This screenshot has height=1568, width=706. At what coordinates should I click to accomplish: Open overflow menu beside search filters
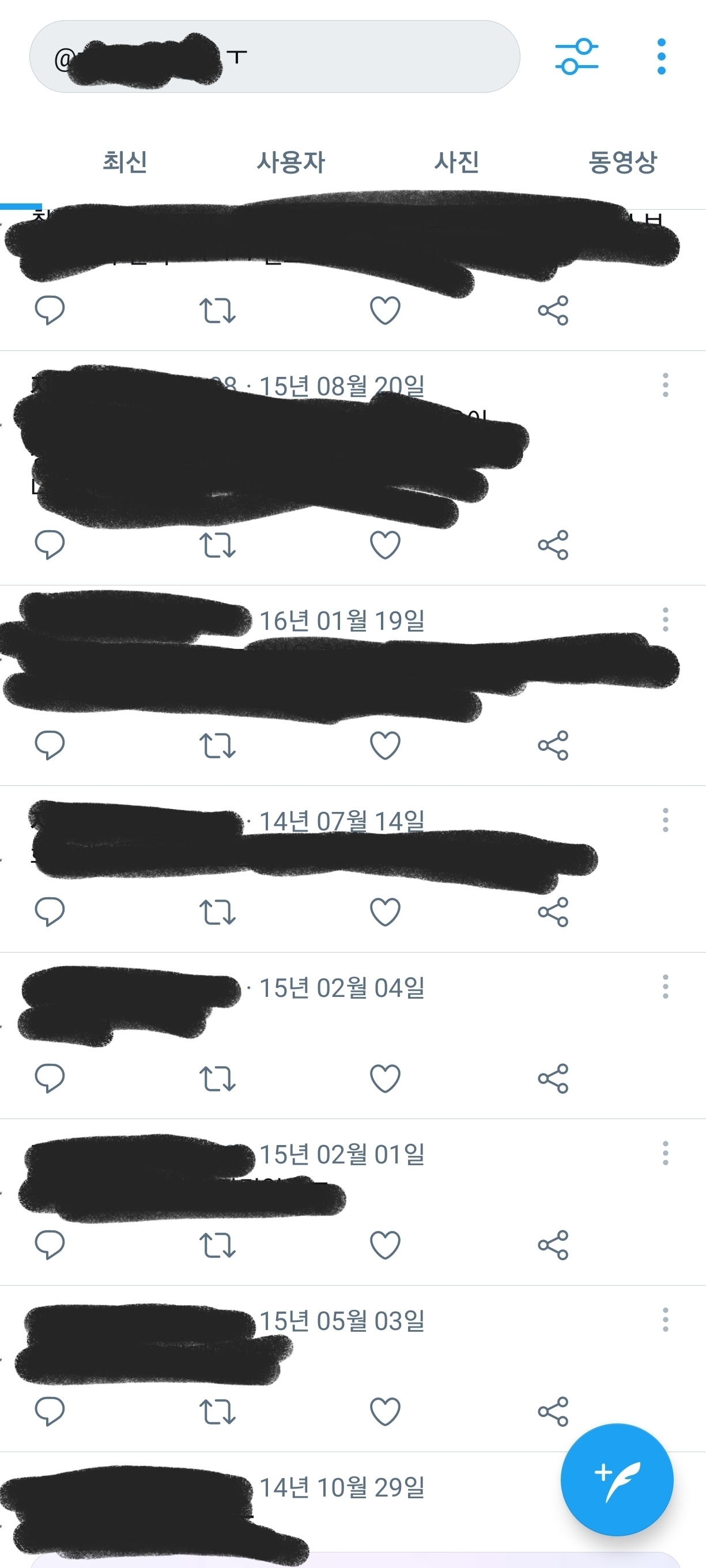click(662, 56)
